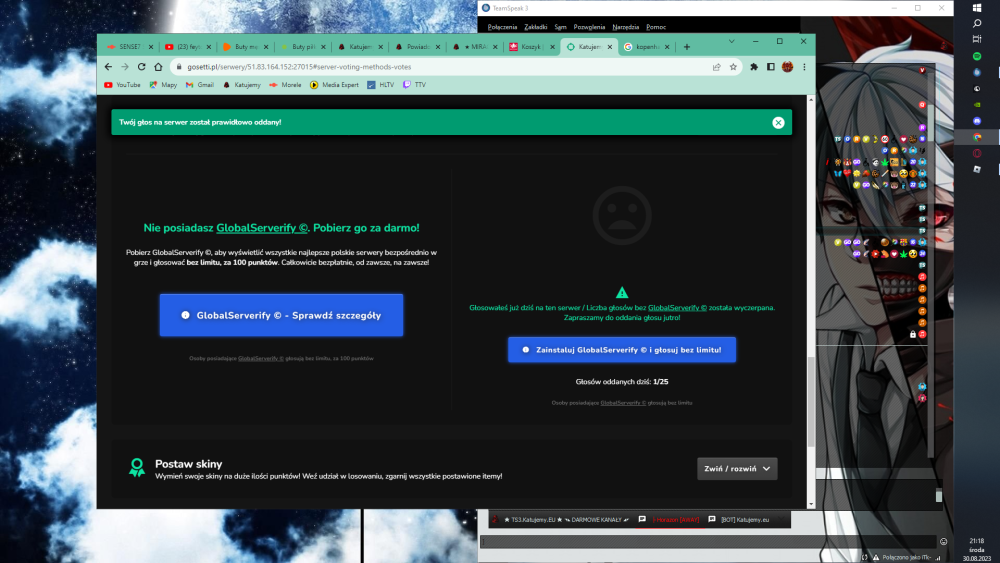The height and width of the screenshot is (563, 1000).
Task: Open the Chrome home page button
Action: (158, 67)
